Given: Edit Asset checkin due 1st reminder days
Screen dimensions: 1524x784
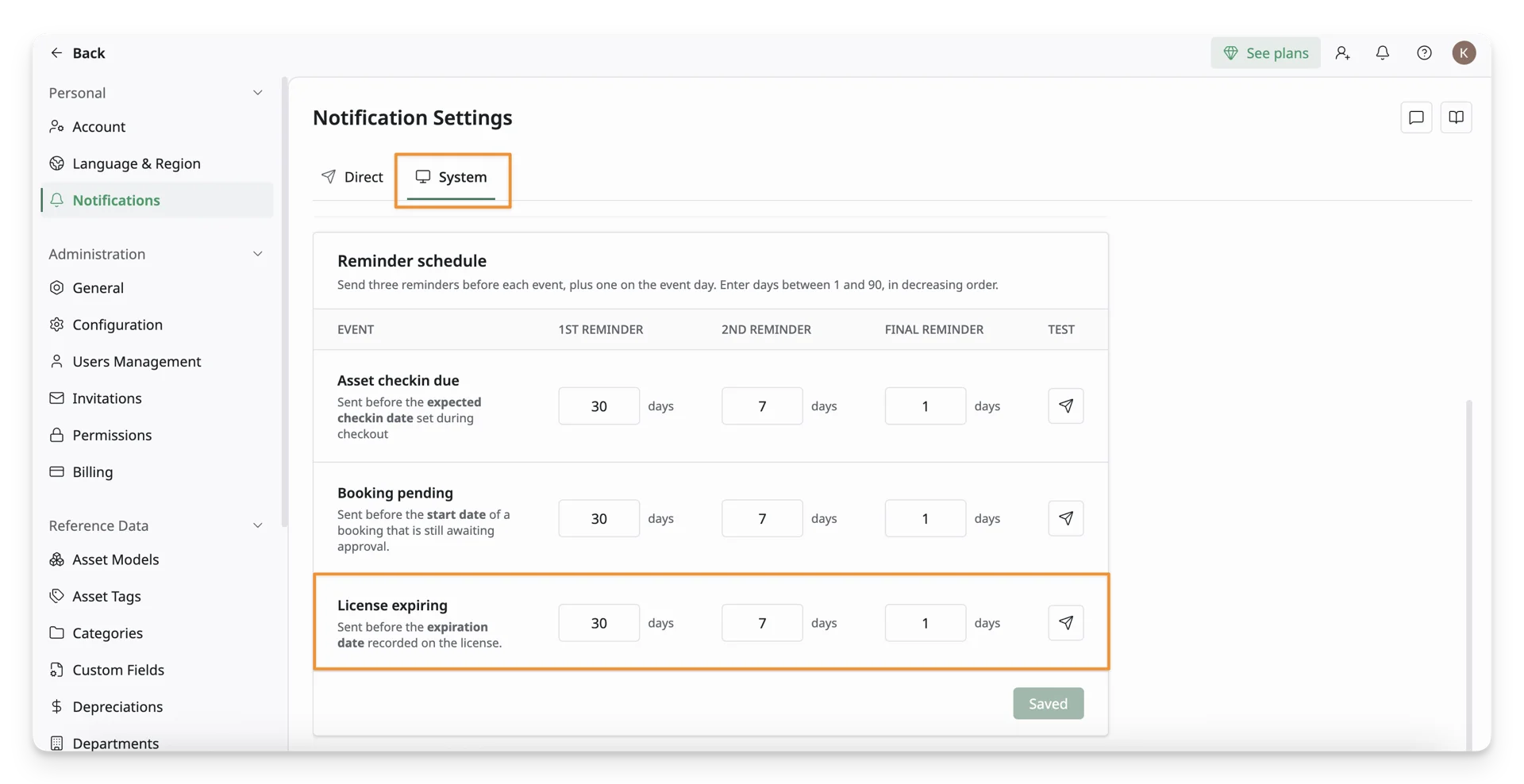Looking at the screenshot, I should click(598, 406).
